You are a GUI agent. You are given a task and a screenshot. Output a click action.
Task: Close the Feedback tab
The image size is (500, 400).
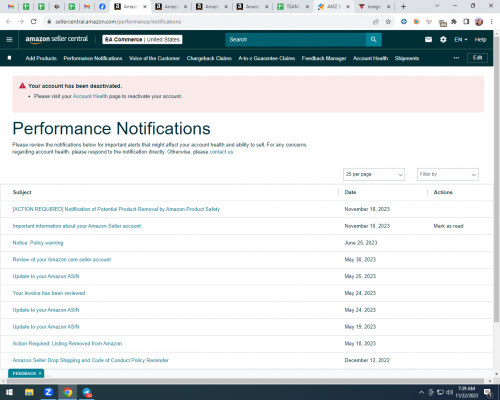(40, 373)
